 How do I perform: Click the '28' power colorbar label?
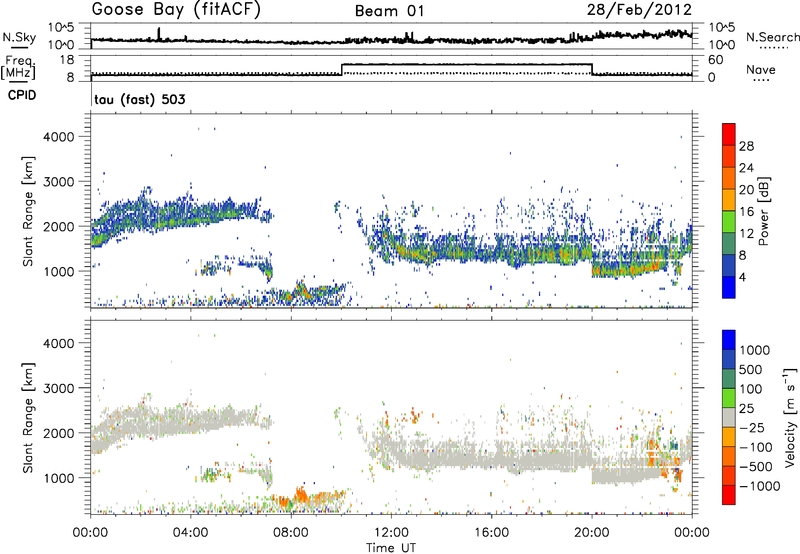click(746, 146)
